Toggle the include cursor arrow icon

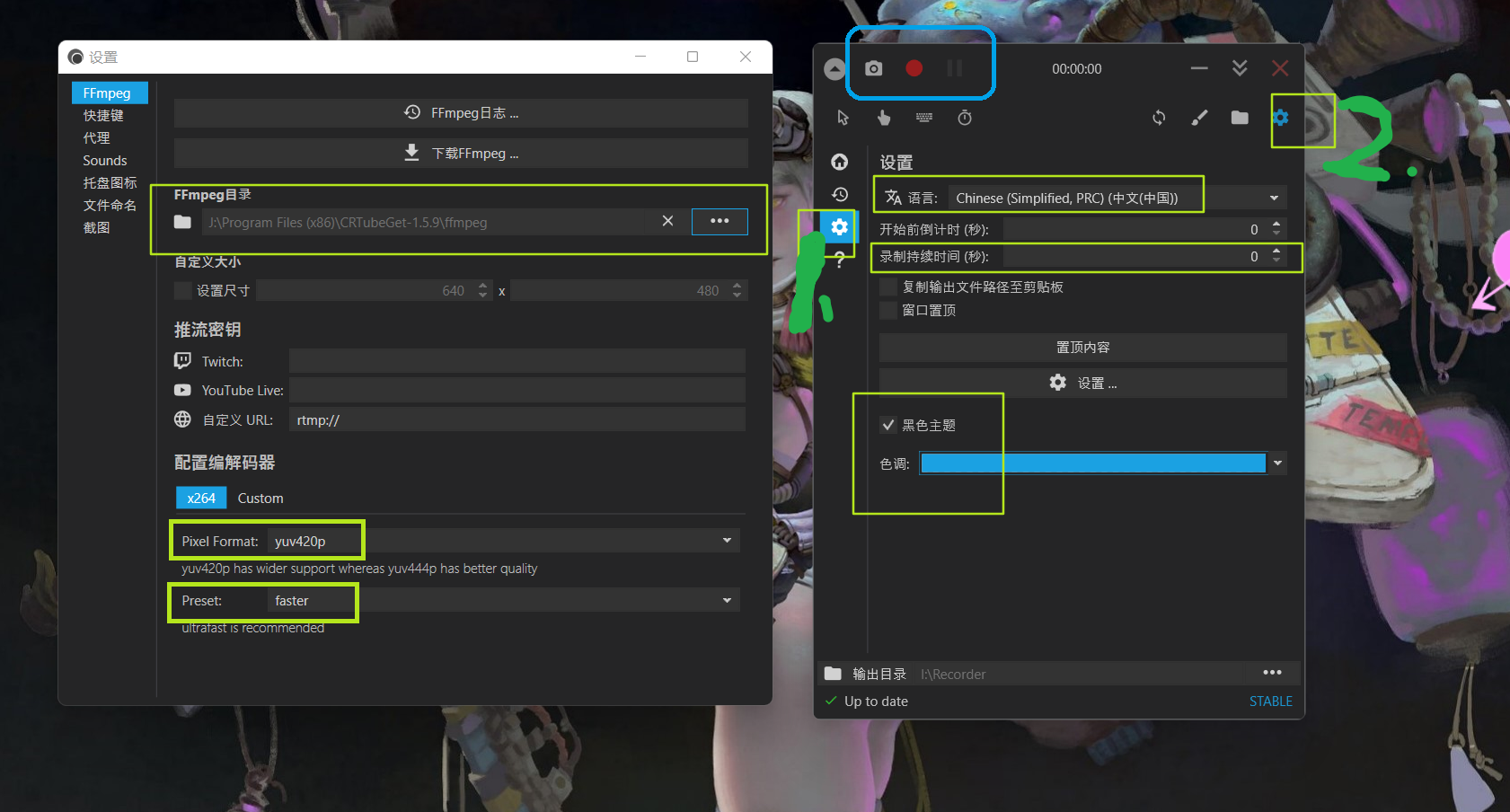pyautogui.click(x=843, y=118)
